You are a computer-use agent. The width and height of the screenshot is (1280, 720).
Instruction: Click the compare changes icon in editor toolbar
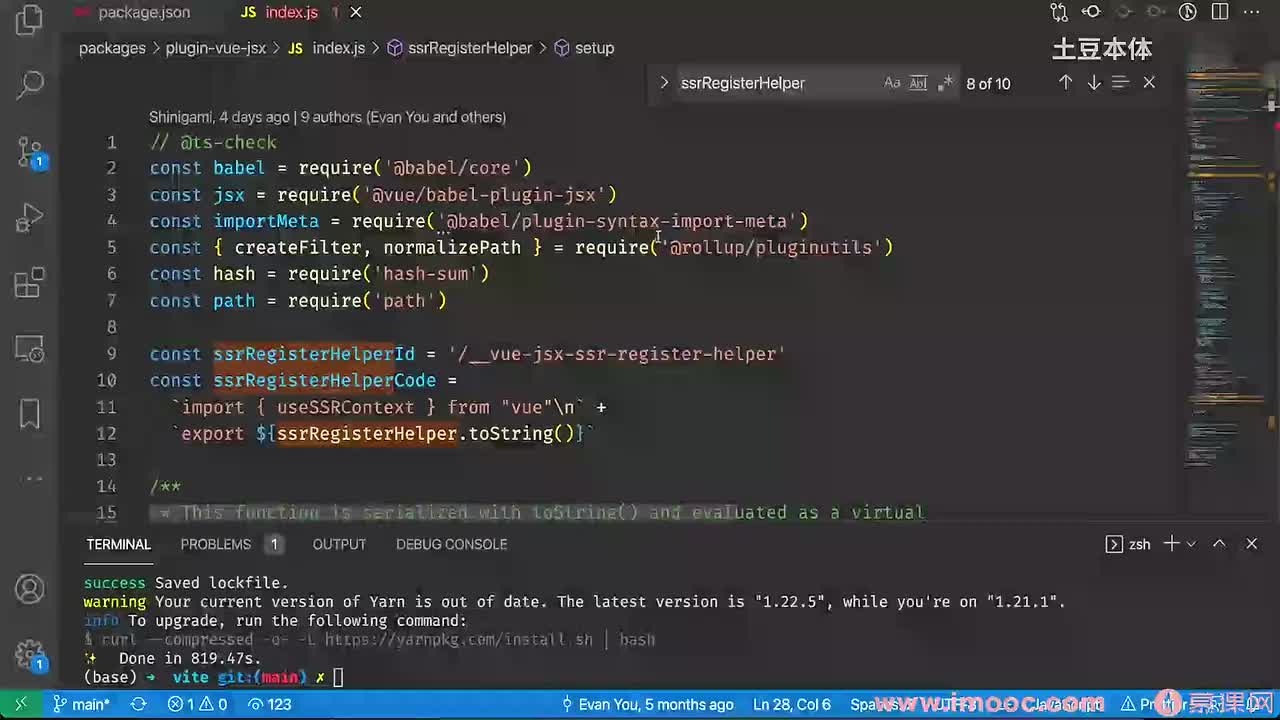pos(1059,12)
